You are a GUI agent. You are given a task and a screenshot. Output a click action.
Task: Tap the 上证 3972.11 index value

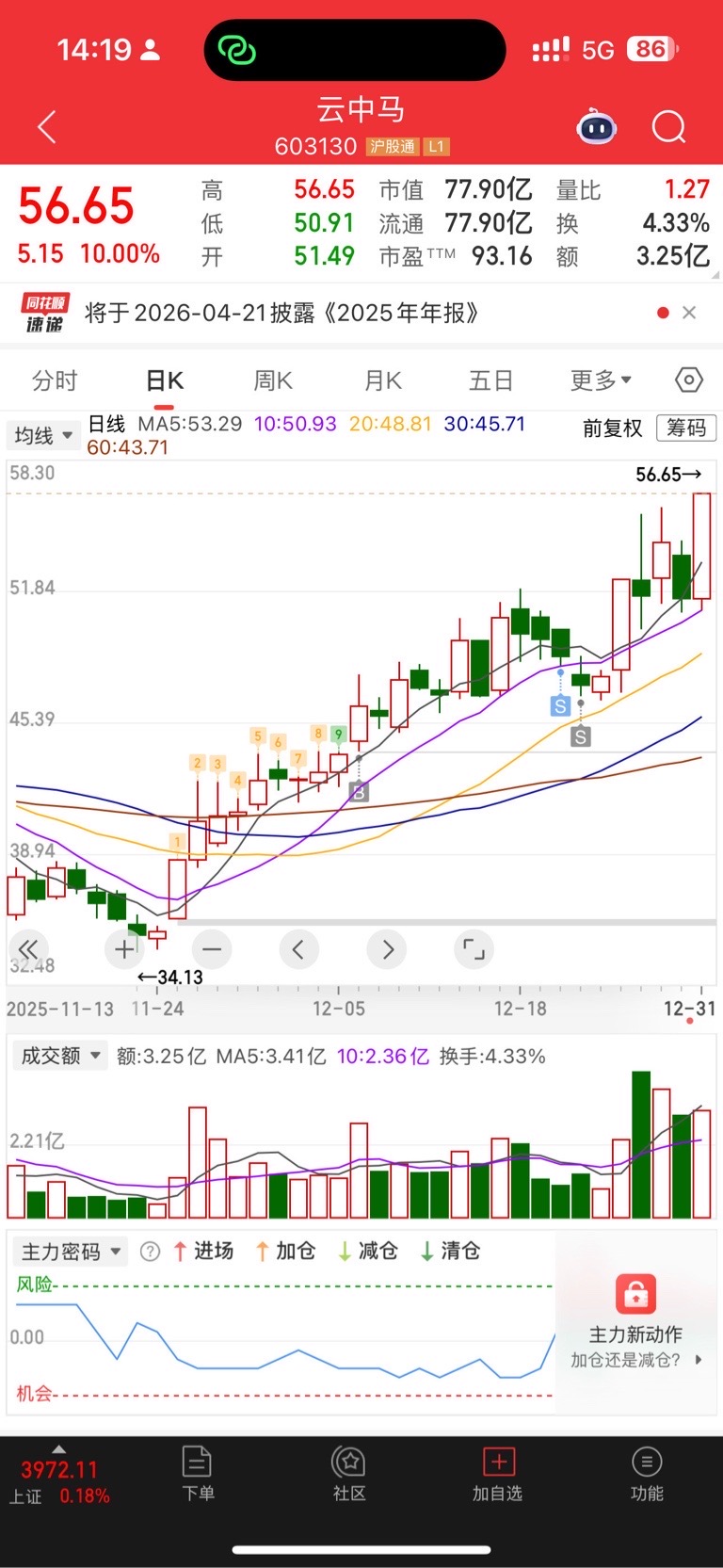[x=59, y=1470]
